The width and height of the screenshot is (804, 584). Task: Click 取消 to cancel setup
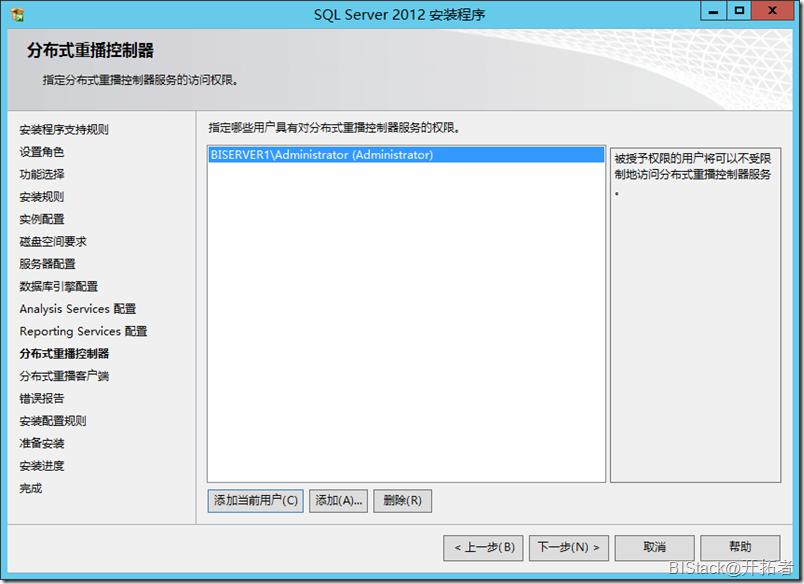pyautogui.click(x=654, y=548)
